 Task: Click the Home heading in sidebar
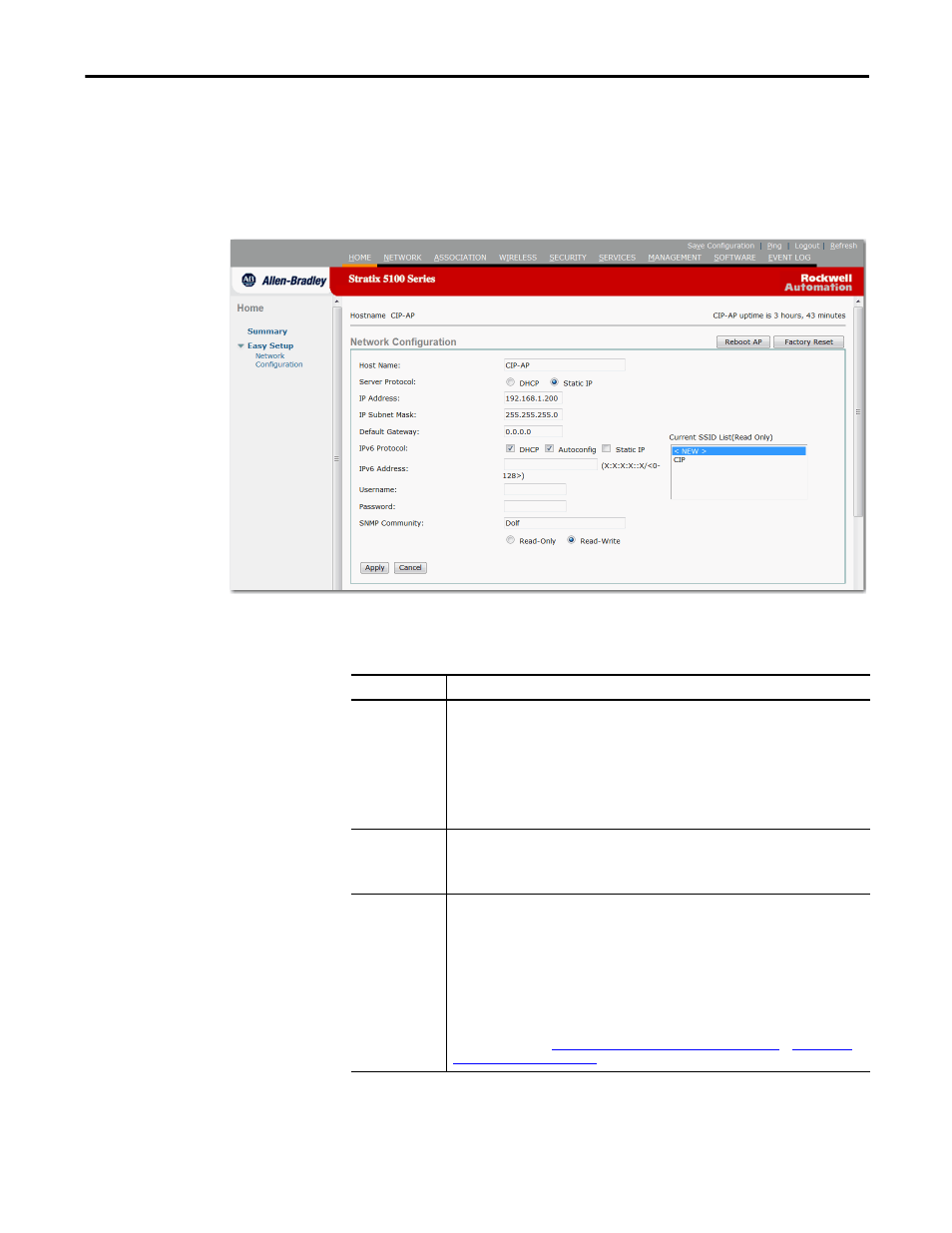click(250, 308)
